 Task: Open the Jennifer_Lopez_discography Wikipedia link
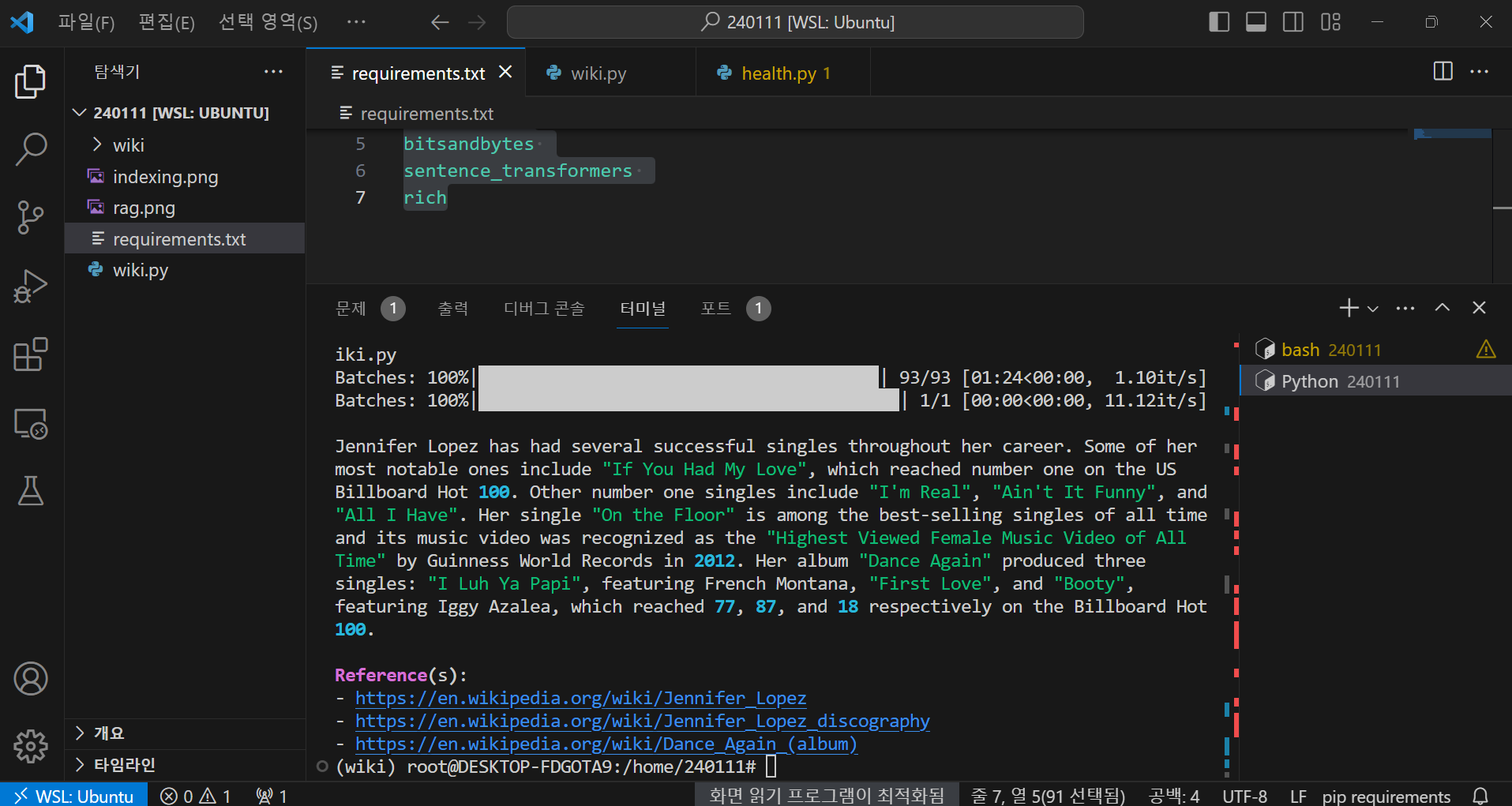click(642, 721)
